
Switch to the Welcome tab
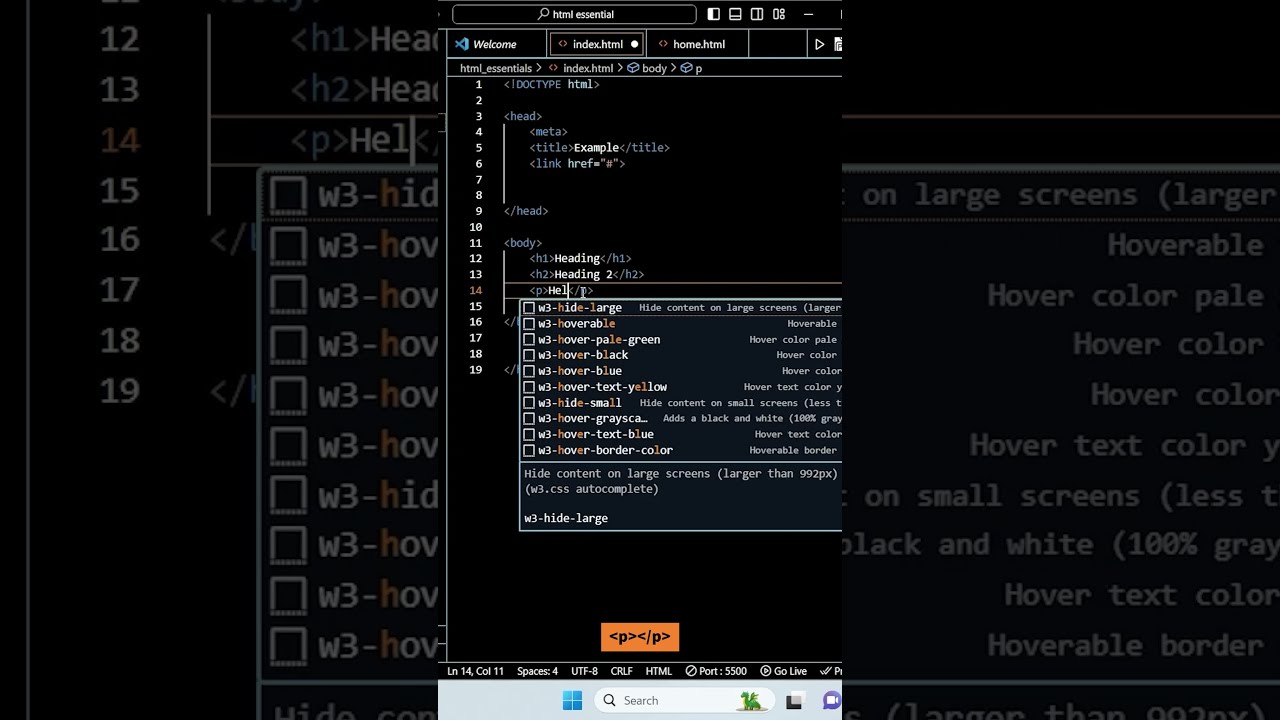pos(495,44)
